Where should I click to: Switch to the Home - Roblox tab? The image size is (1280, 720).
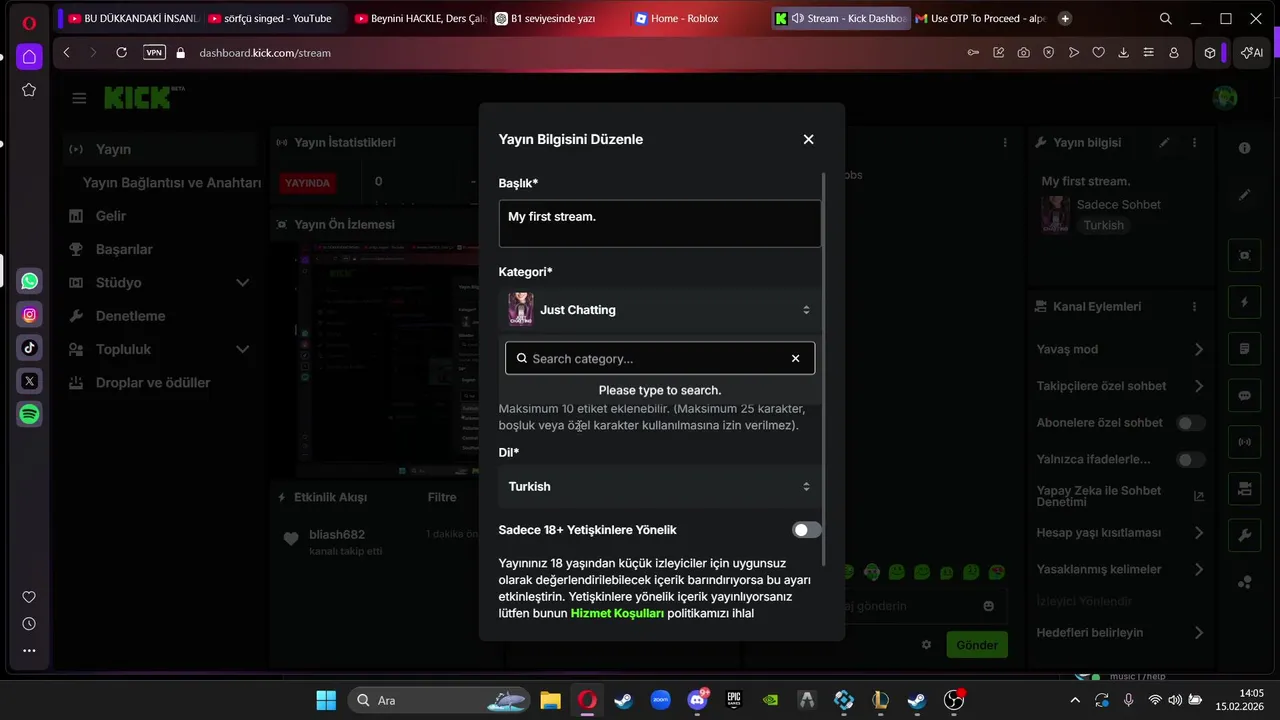tap(697, 18)
